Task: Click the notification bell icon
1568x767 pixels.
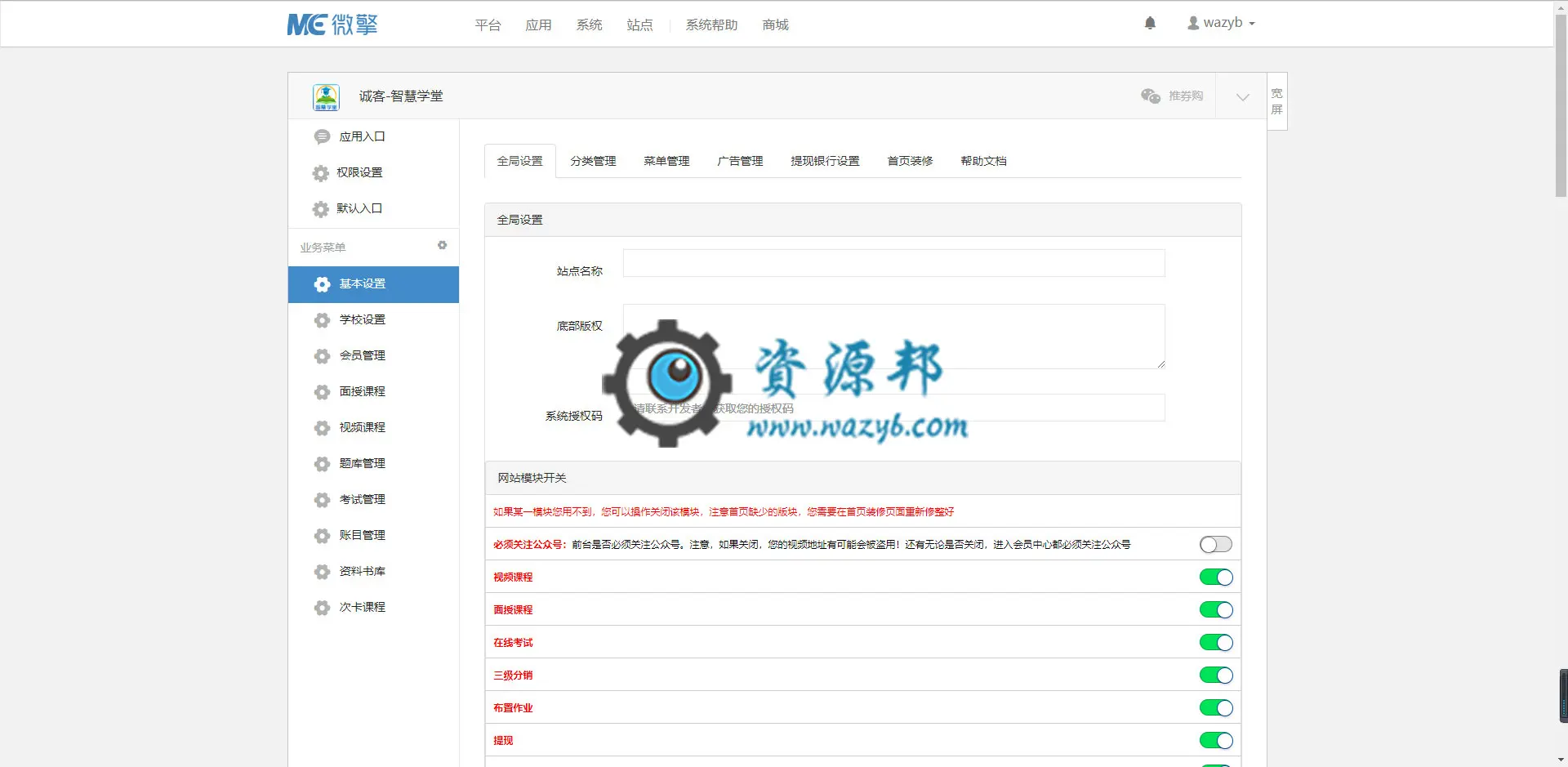Action: pyautogui.click(x=1150, y=24)
